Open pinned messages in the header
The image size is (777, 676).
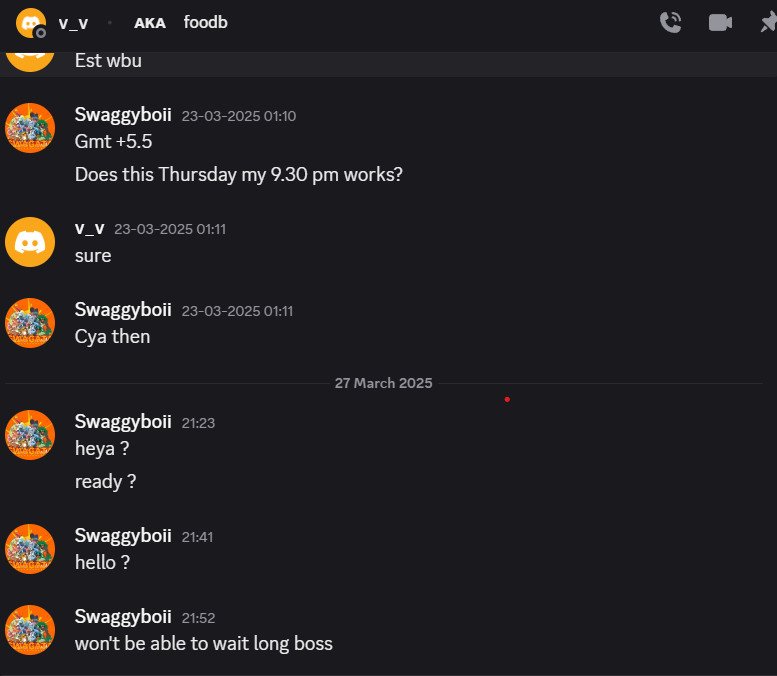767,22
